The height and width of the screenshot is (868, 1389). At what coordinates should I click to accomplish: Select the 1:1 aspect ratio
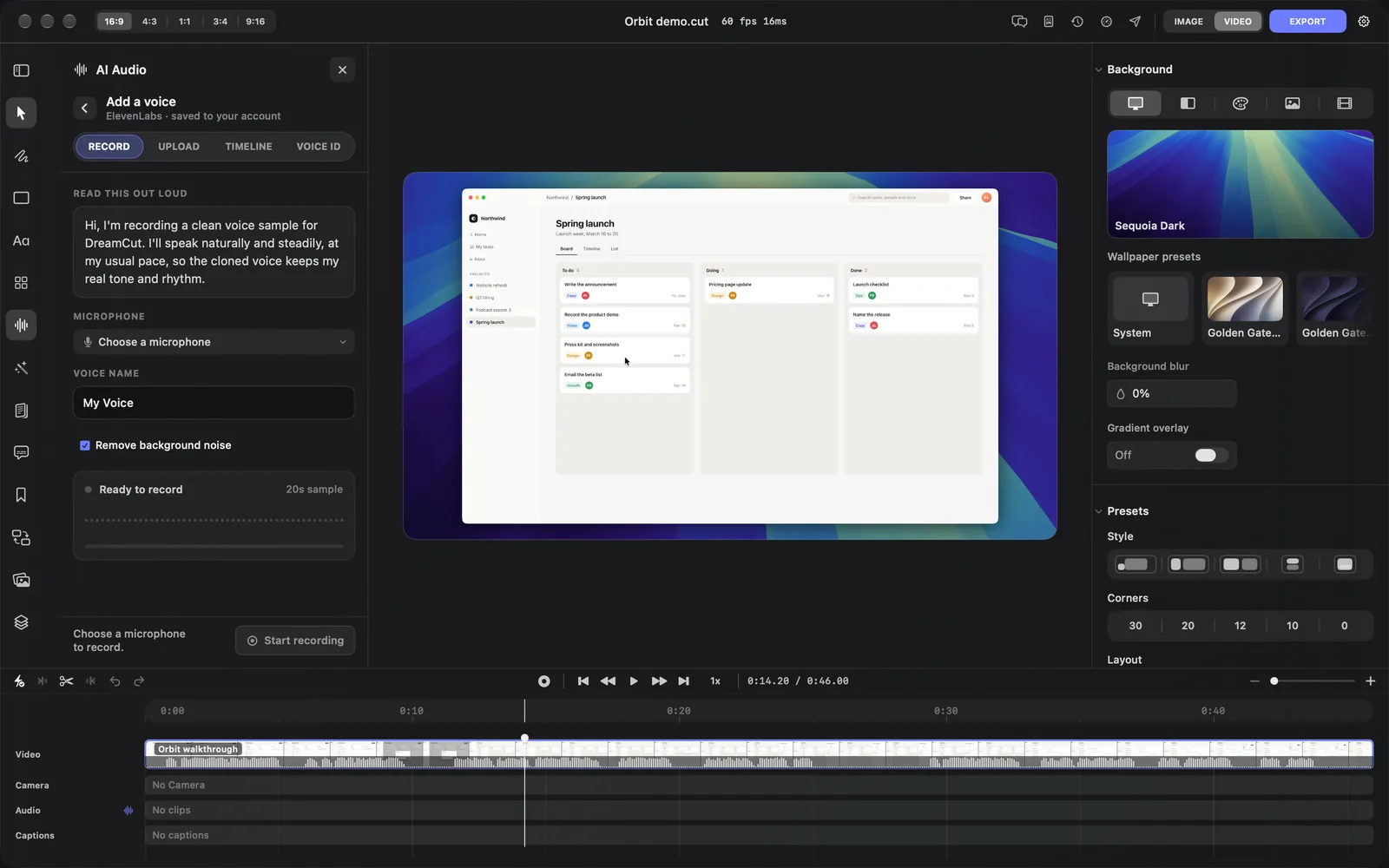point(185,22)
